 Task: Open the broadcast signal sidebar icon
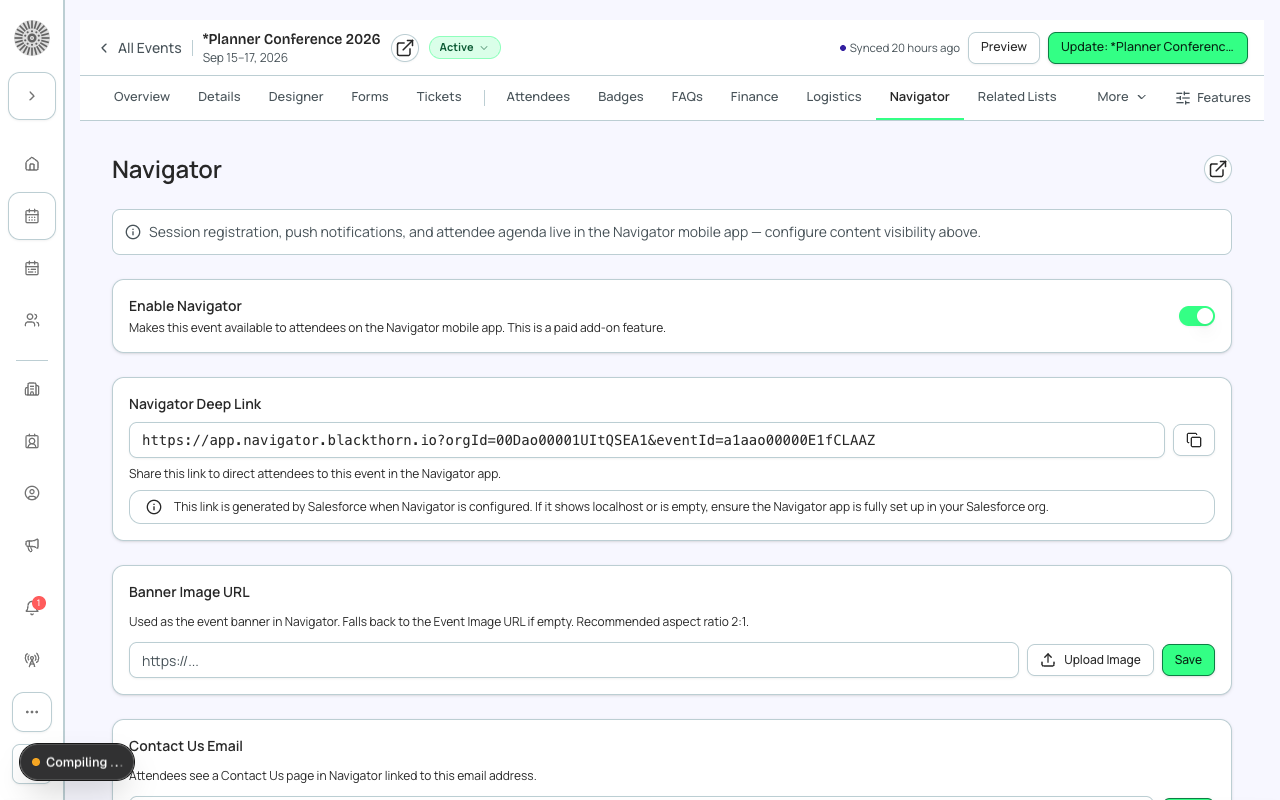pos(32,660)
